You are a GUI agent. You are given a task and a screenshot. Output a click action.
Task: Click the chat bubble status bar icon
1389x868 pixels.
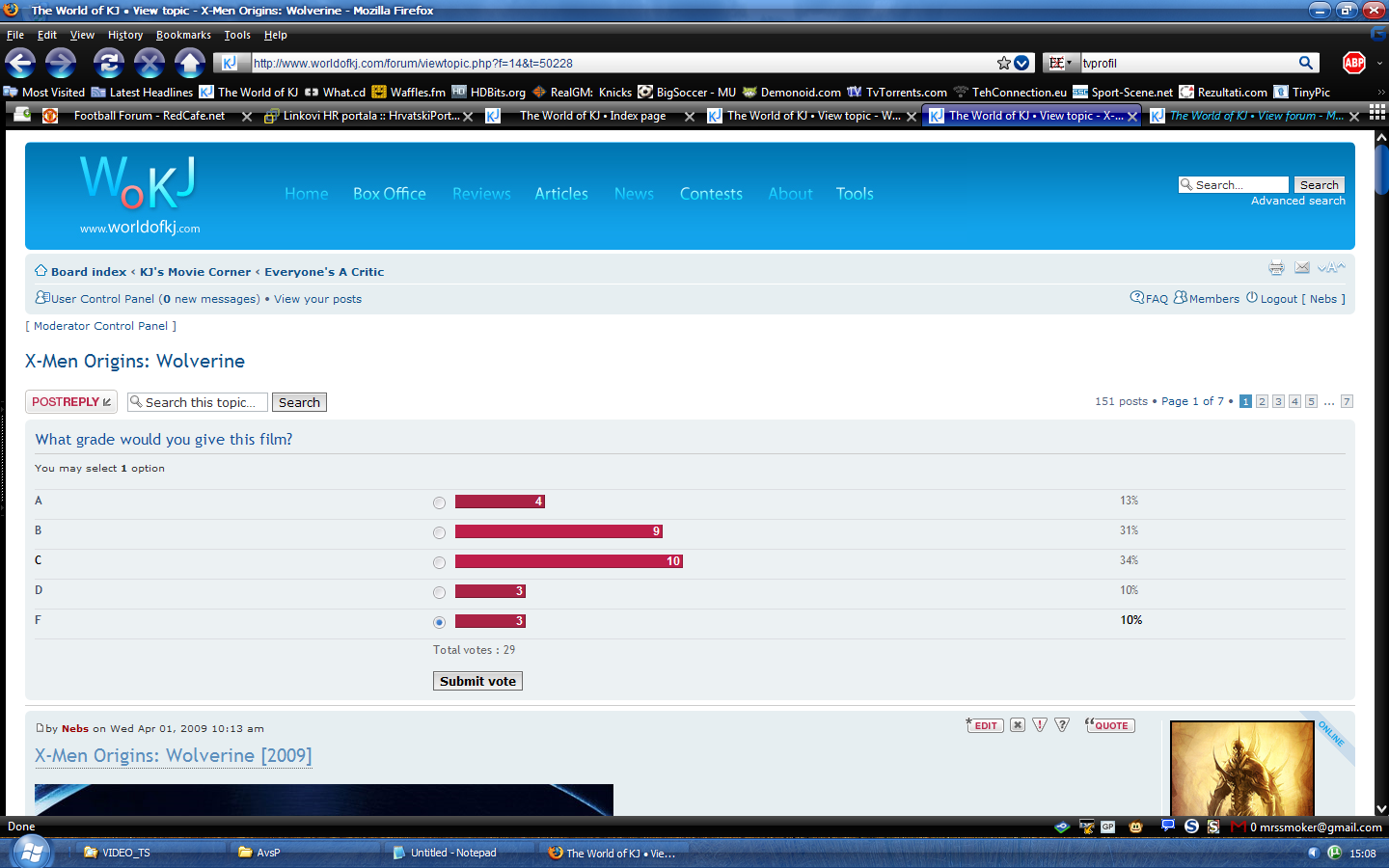(x=1167, y=826)
